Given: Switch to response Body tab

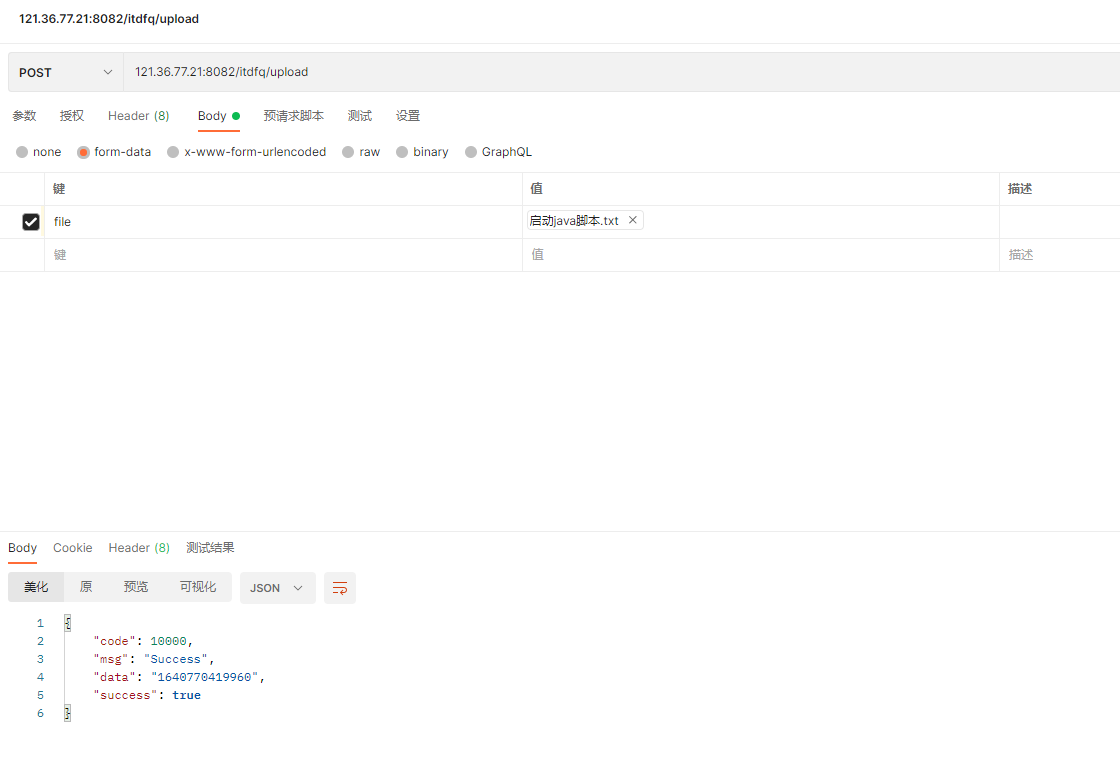Looking at the screenshot, I should [x=22, y=548].
